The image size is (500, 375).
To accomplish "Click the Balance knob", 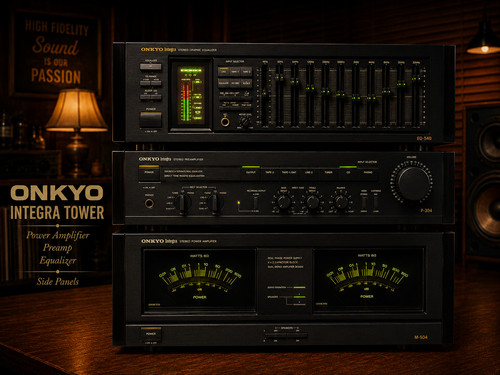I will click(x=341, y=202).
